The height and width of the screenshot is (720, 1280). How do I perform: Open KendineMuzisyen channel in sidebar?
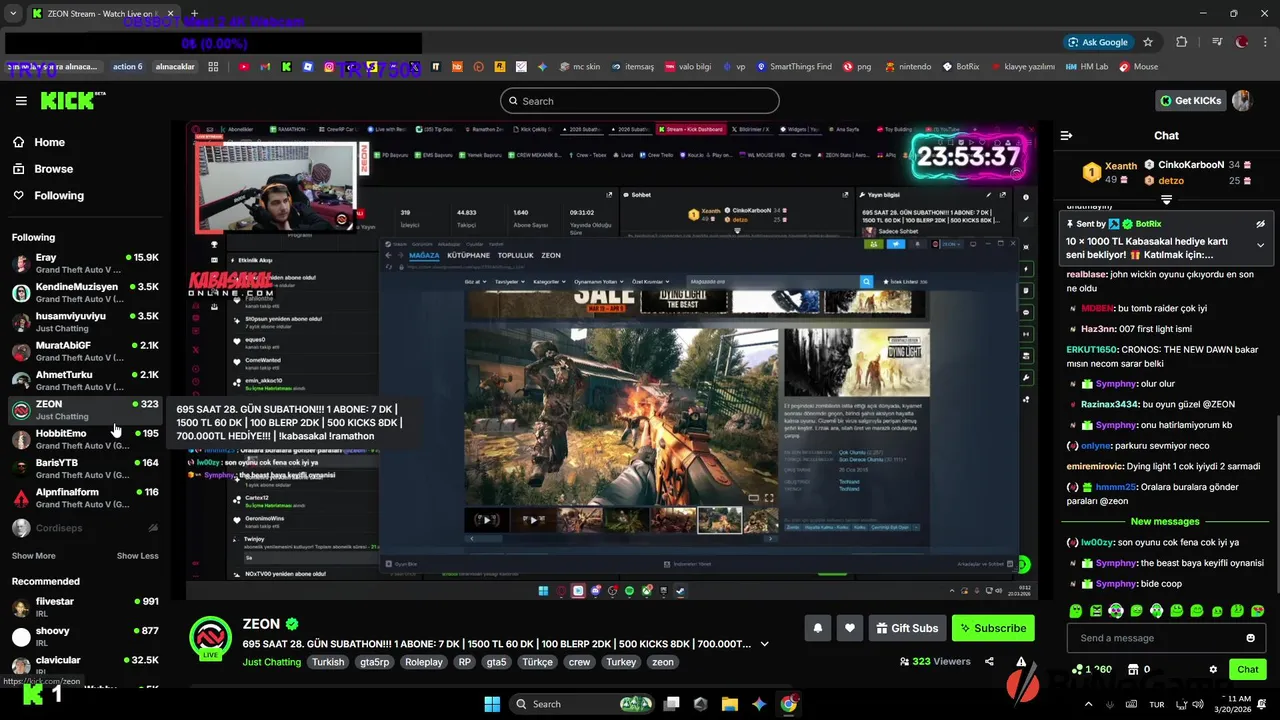tap(85, 293)
